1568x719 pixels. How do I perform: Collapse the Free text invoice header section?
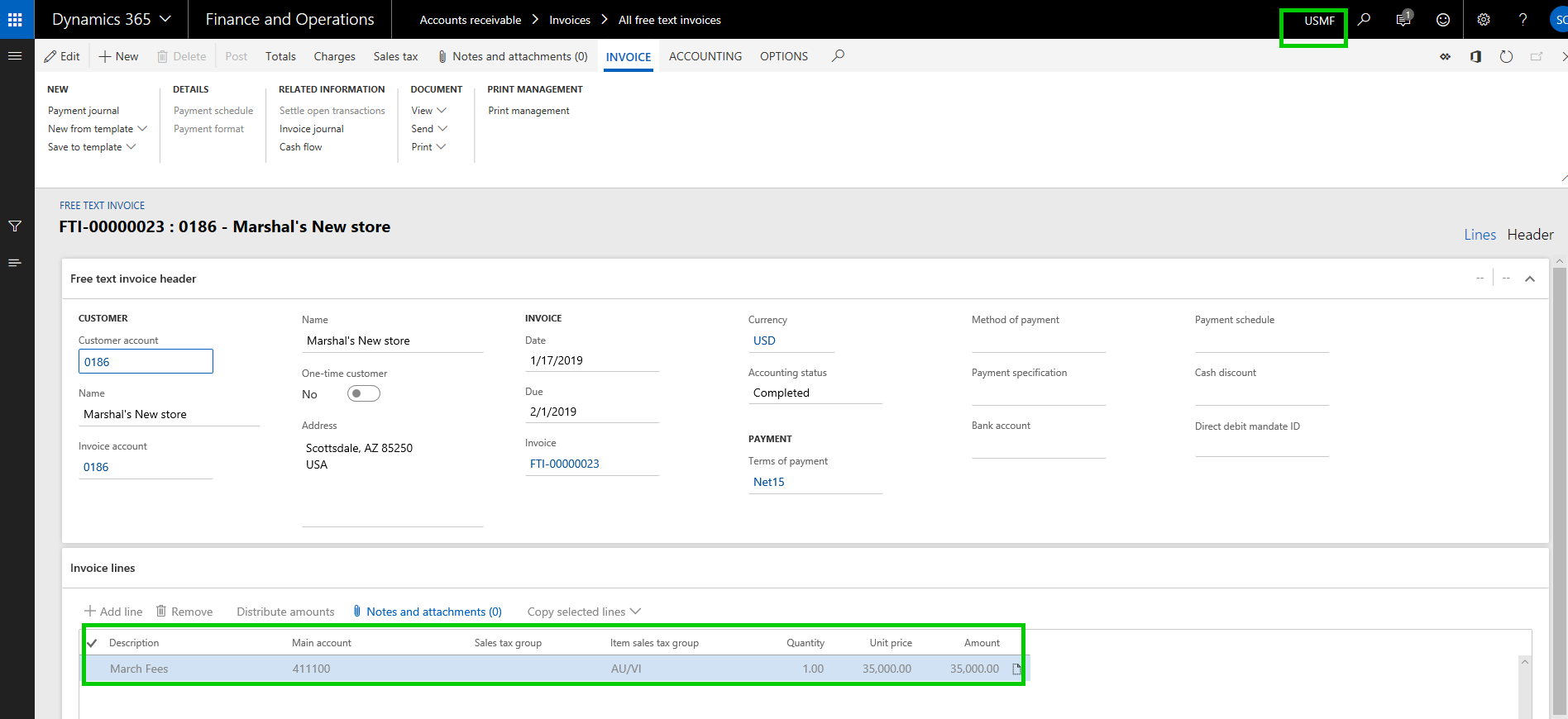click(x=1530, y=279)
